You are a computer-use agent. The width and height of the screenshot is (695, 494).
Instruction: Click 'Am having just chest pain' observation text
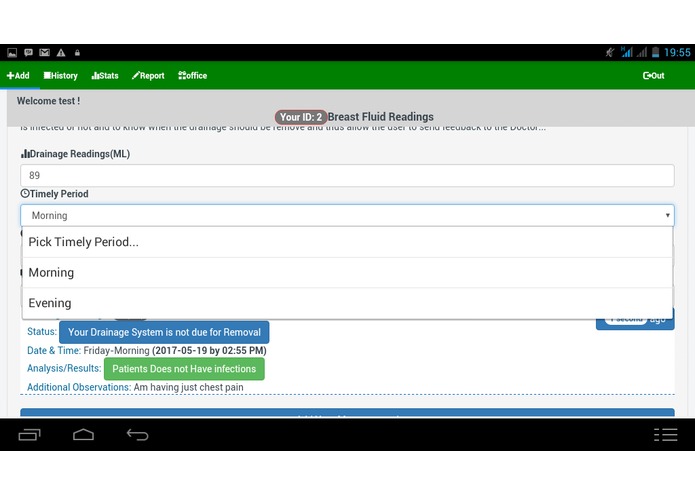pos(188,387)
